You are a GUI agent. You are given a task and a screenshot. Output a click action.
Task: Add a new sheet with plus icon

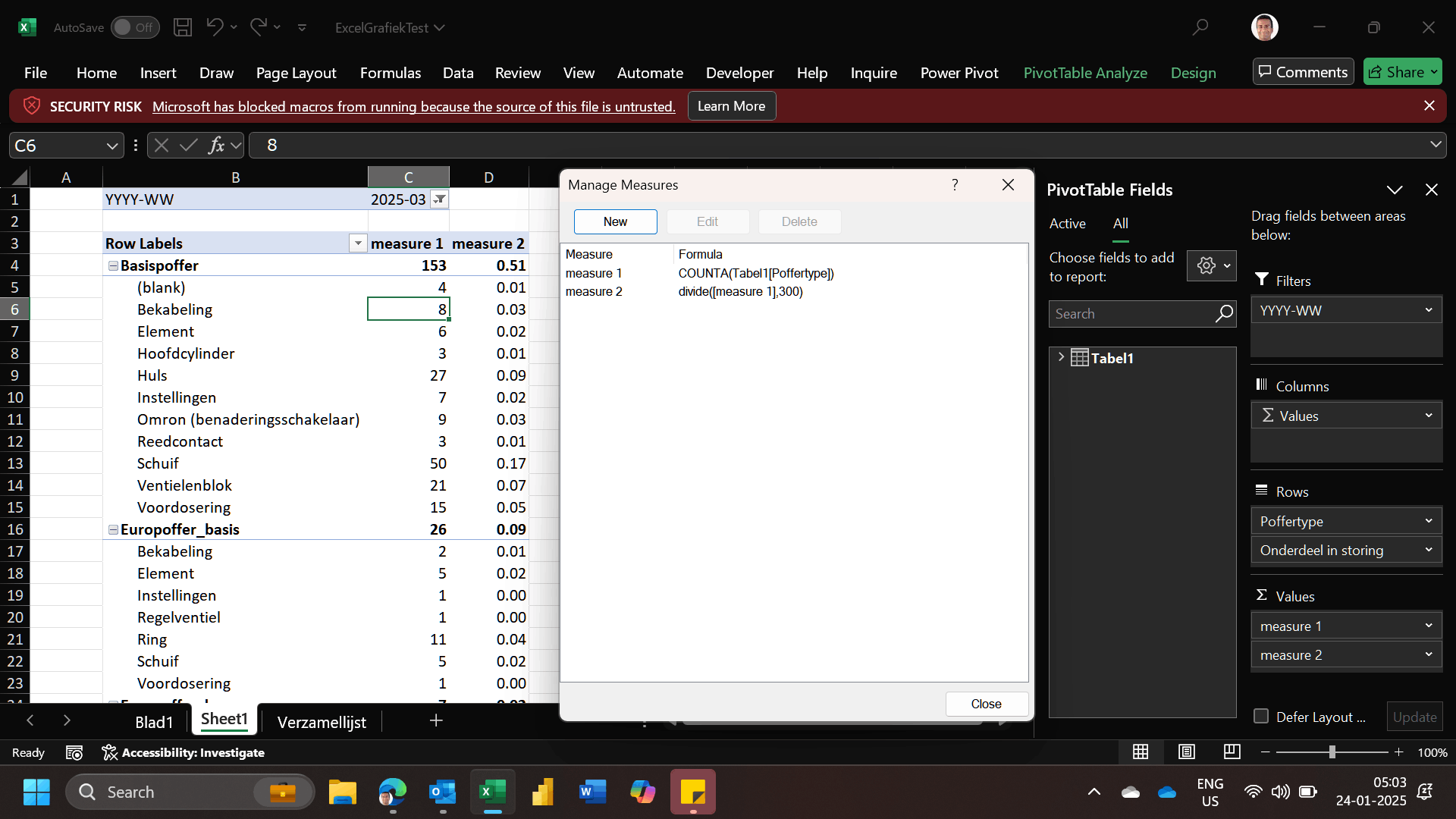pos(436,720)
